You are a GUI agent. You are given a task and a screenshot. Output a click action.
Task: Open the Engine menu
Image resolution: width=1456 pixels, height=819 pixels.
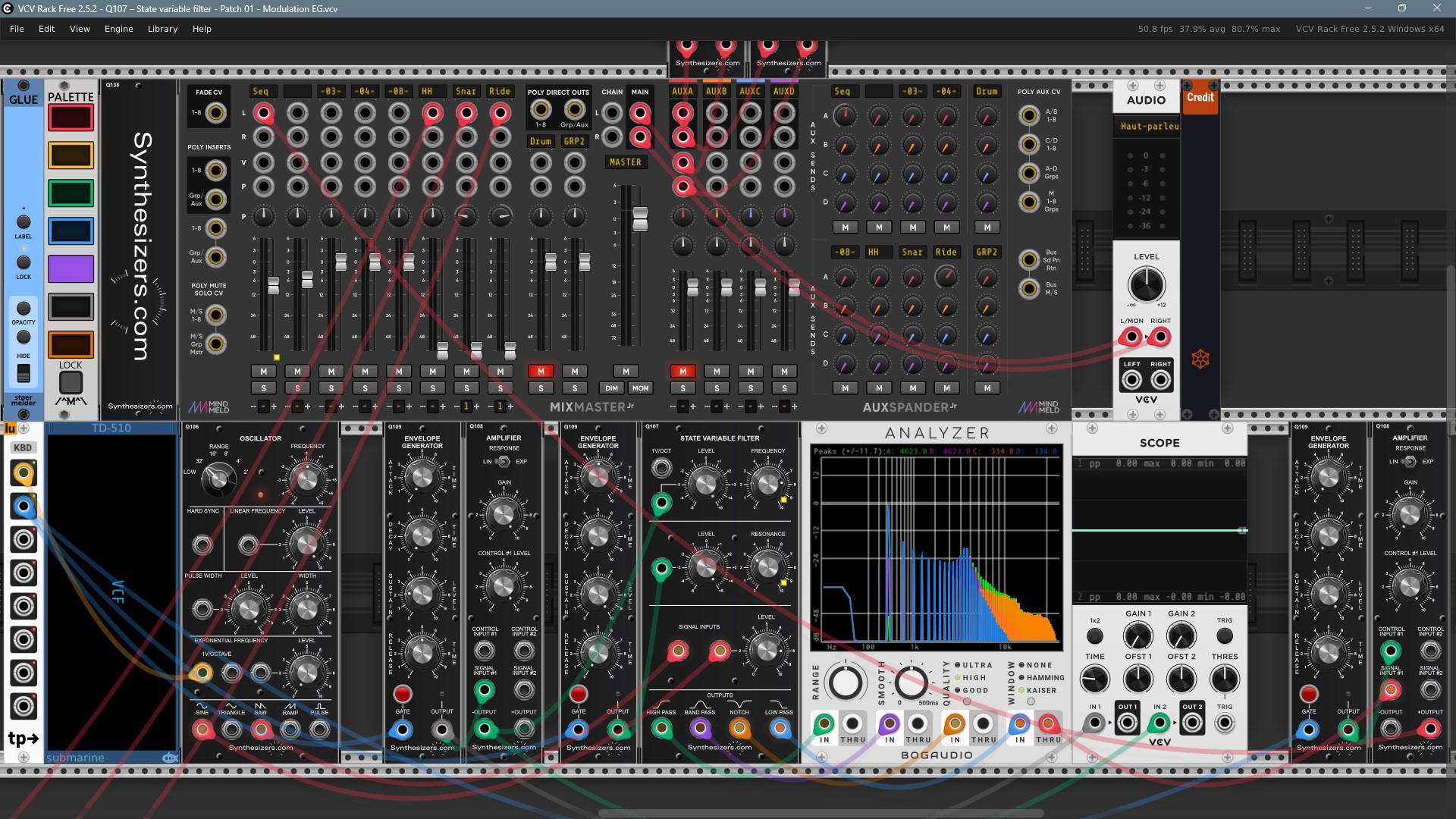point(118,29)
